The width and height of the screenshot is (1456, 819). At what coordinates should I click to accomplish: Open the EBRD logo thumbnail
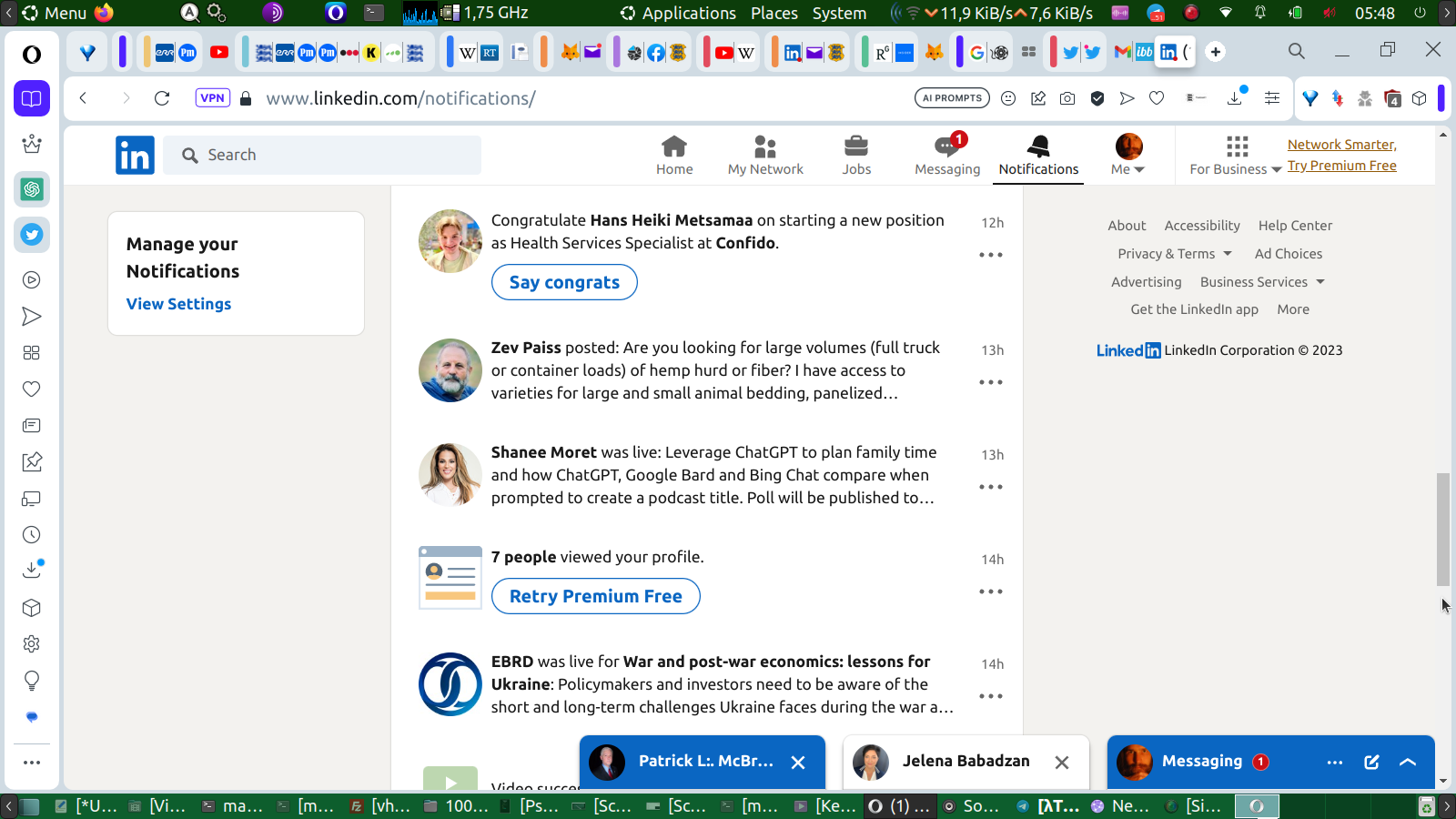point(450,684)
